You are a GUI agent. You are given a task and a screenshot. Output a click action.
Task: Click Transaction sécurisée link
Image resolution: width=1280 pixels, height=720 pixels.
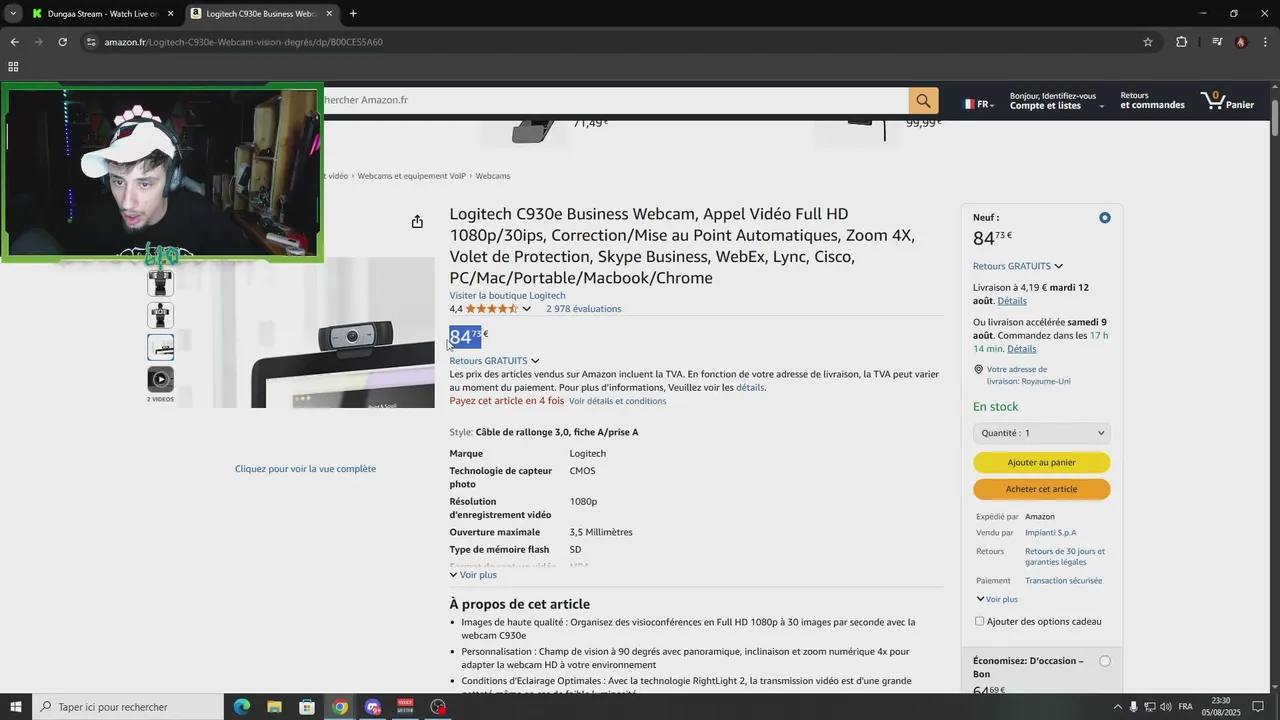[1063, 581]
